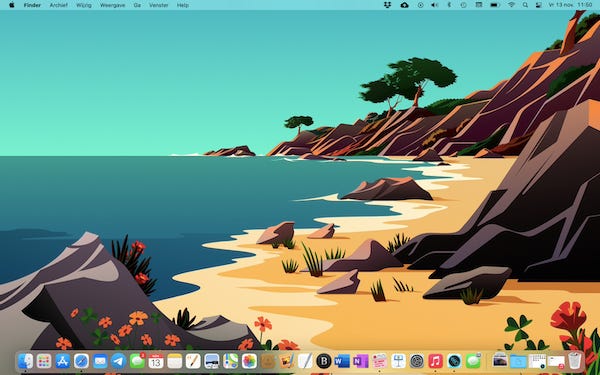Open the Weergave menu
600x375 pixels.
pyautogui.click(x=112, y=5)
